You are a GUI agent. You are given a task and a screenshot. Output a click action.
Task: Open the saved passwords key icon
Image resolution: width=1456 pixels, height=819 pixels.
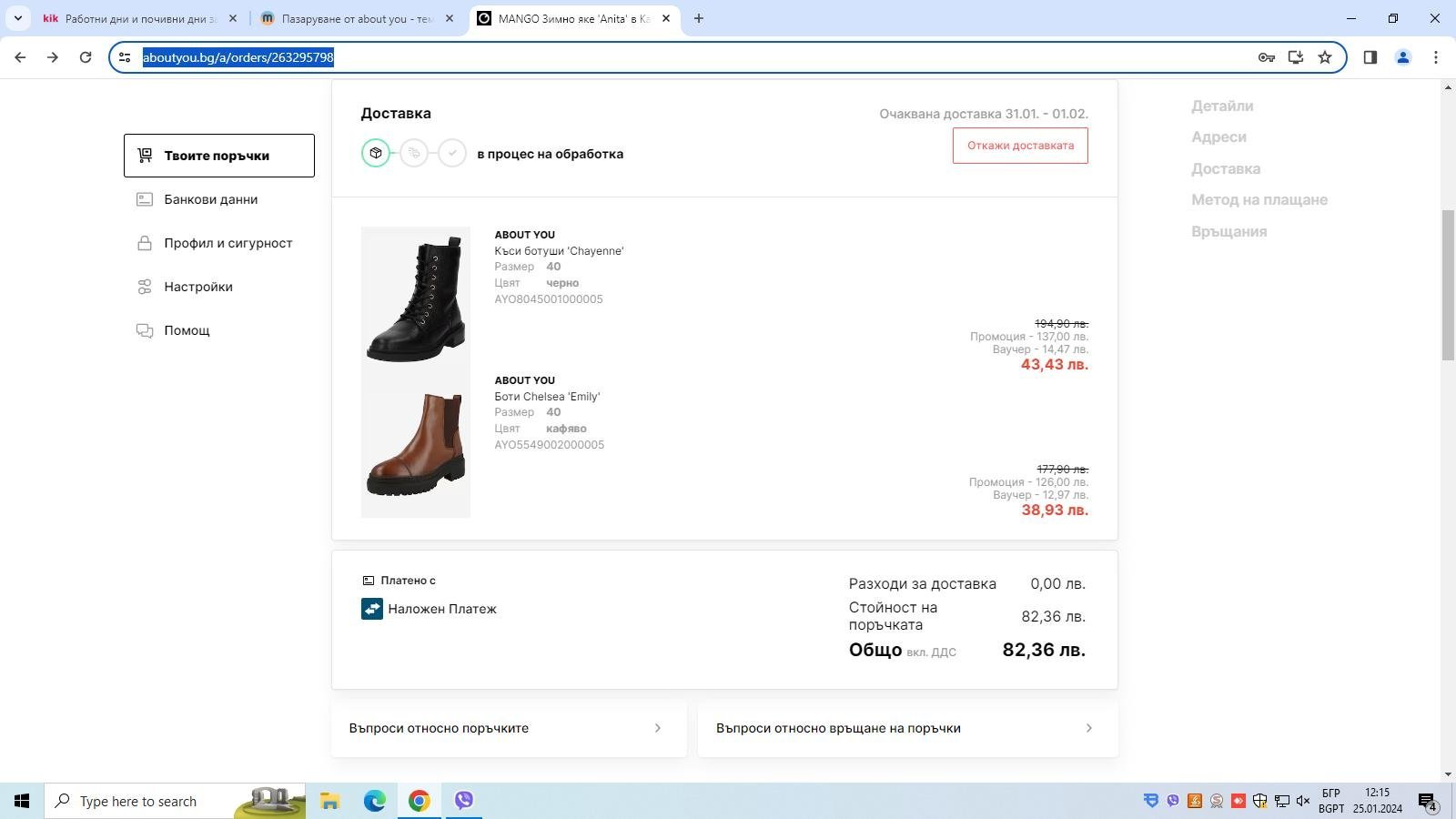point(1266,57)
